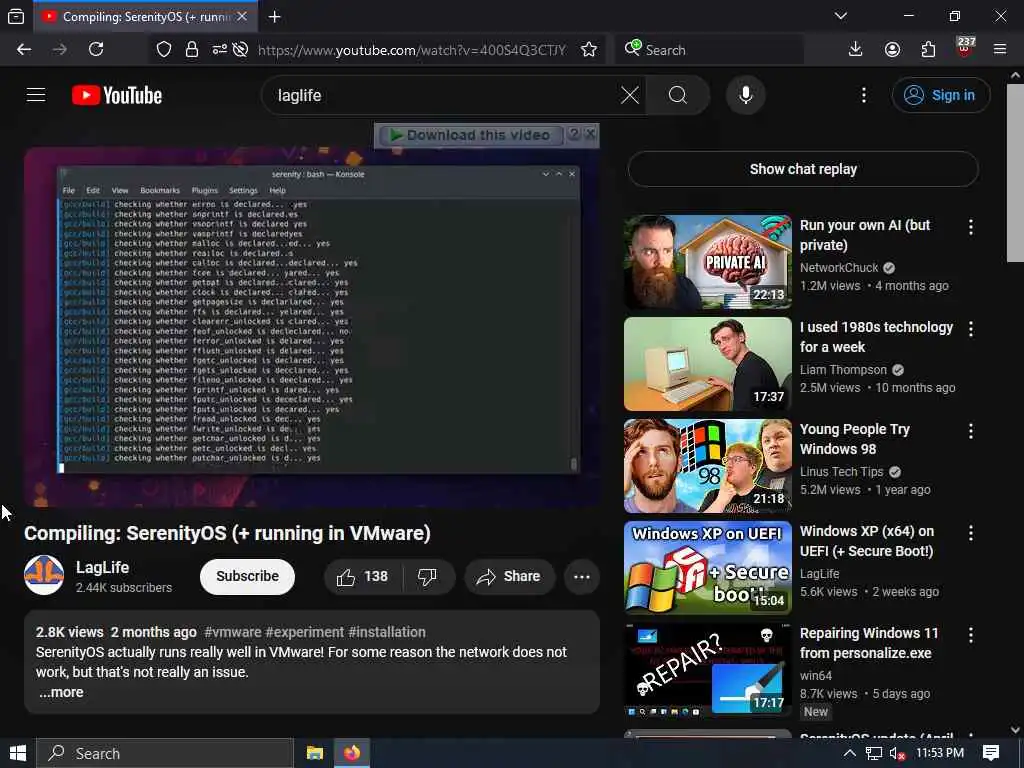Expand description with ...more
Screen dimensions: 1024x768
61,692
